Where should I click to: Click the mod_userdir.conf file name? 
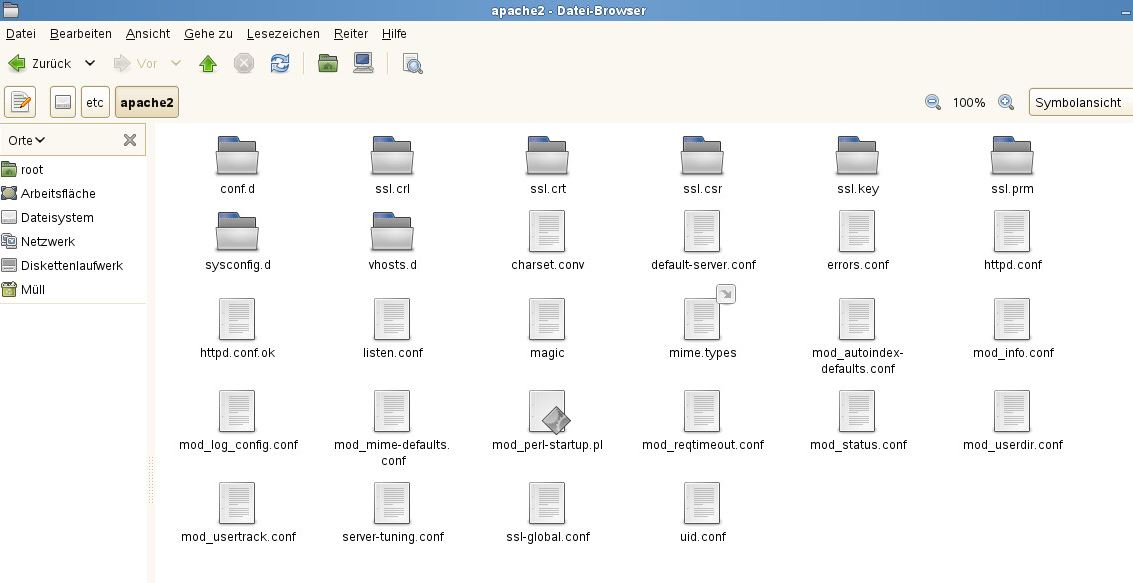(x=1013, y=445)
